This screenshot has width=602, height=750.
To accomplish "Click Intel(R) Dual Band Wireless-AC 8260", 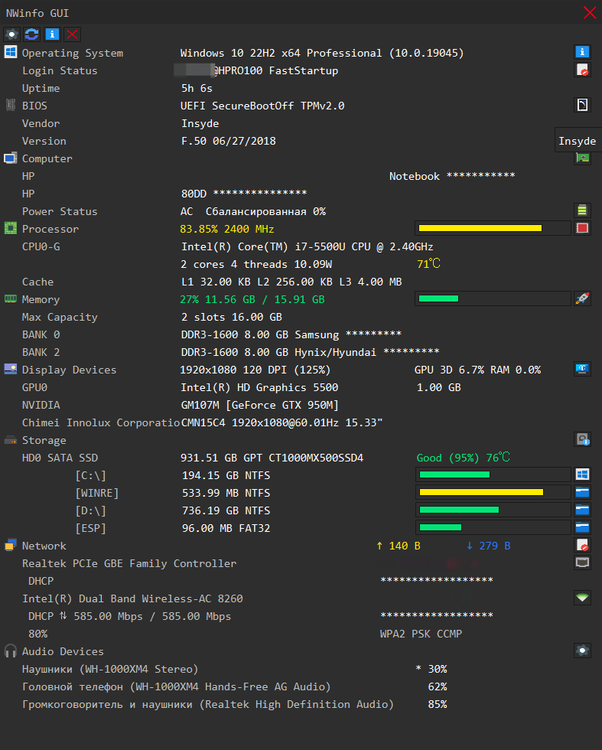I will (x=132, y=599).
